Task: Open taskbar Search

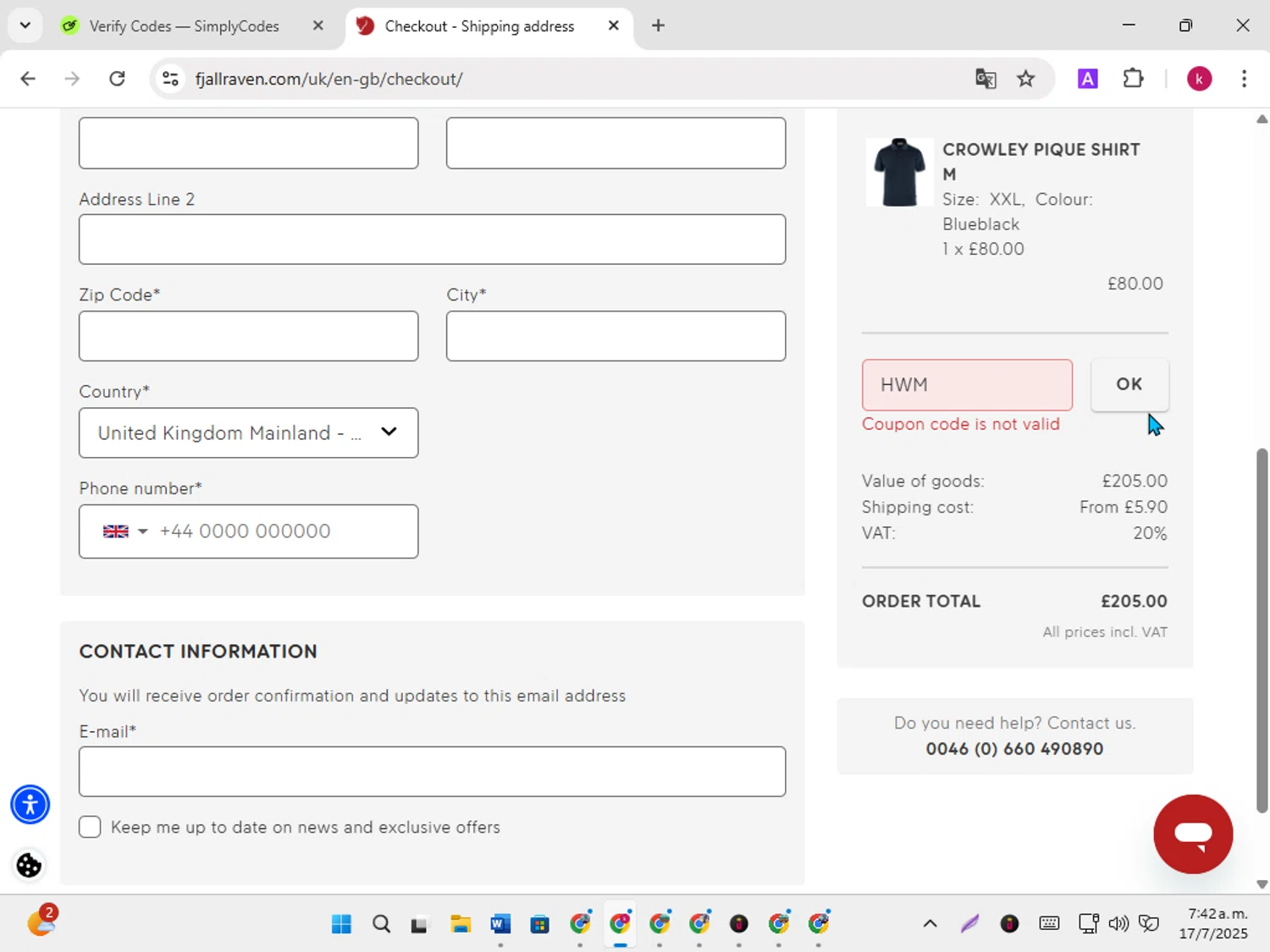Action: 381,923
